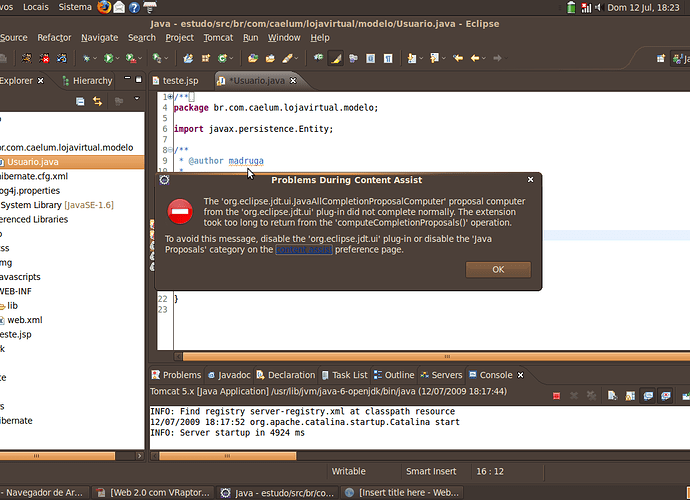Screen dimensions: 690x500
Task: Click Previous Annotation toolbar icon
Action: point(434,58)
